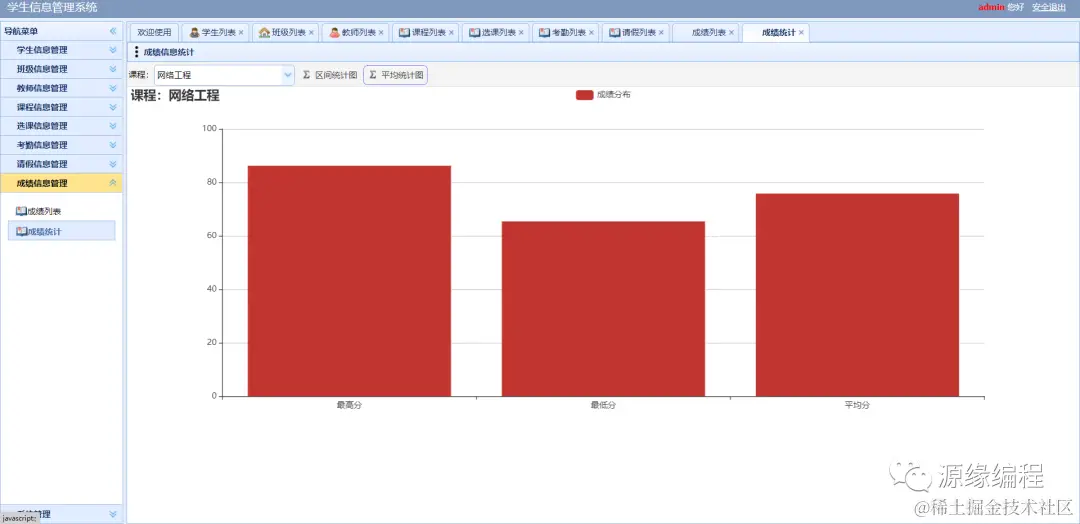
Task: Toggle the red 成绩分布 legend swatch
Action: 585,95
